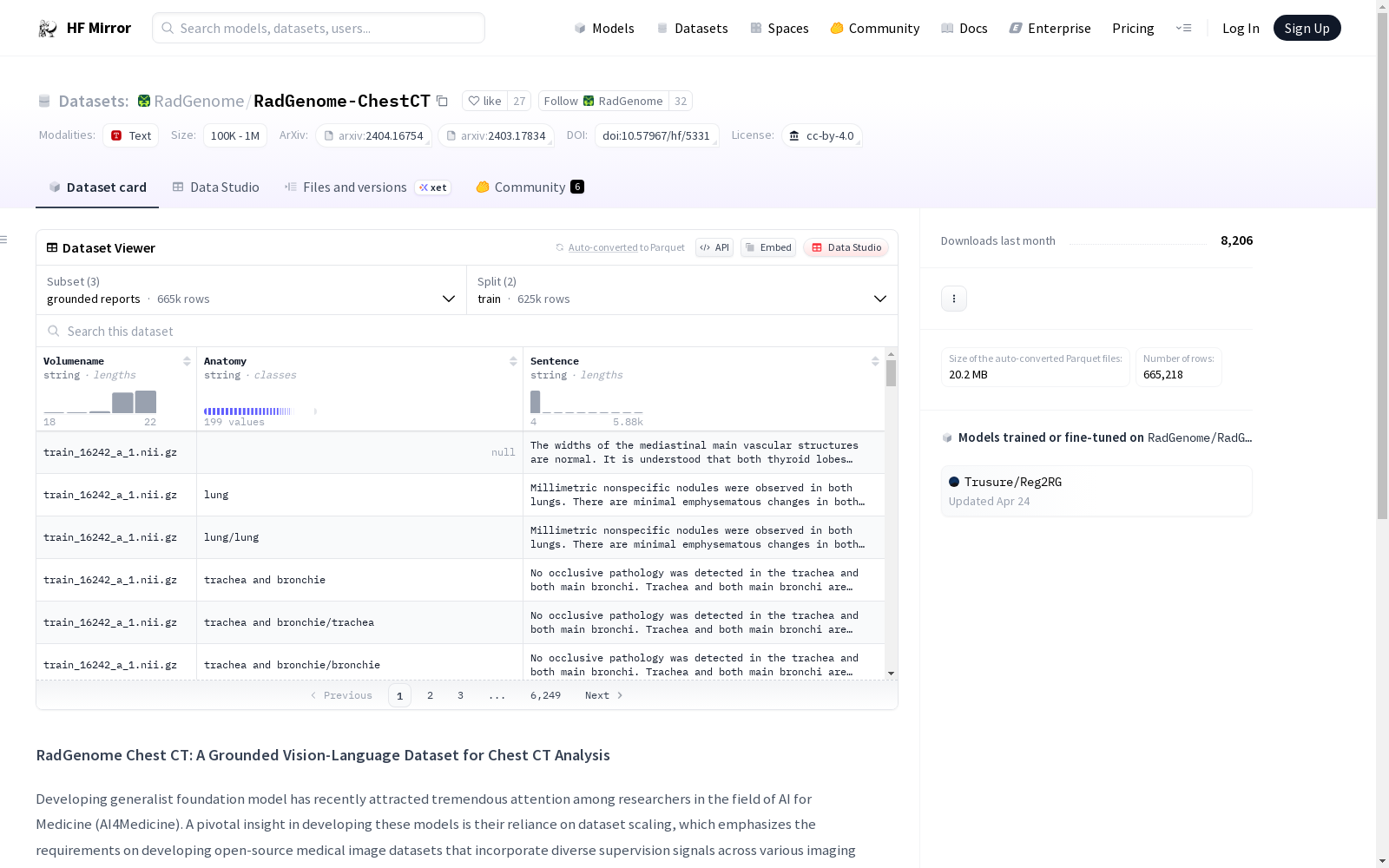The width and height of the screenshot is (1389, 868).
Task: Click the cc-by-4.0 license tag
Action: (x=822, y=135)
